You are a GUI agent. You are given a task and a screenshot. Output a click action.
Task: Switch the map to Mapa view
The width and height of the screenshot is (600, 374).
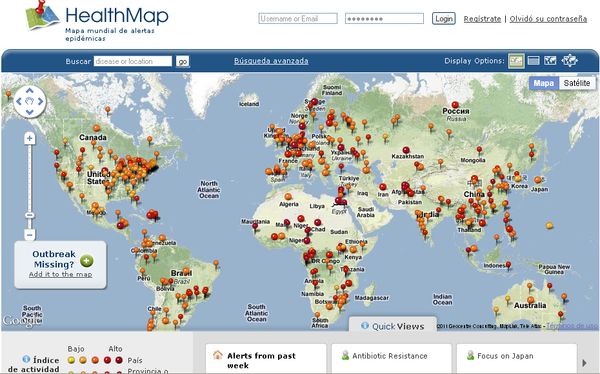point(544,83)
